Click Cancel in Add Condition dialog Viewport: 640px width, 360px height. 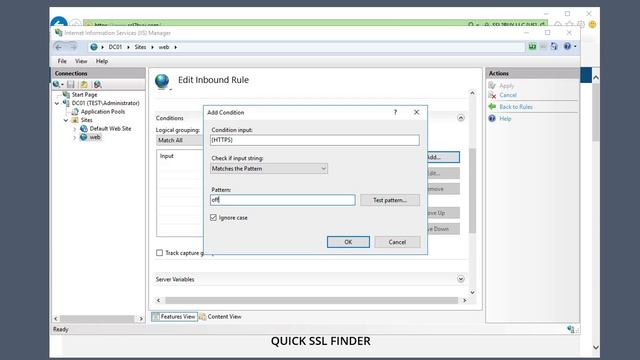(397, 242)
